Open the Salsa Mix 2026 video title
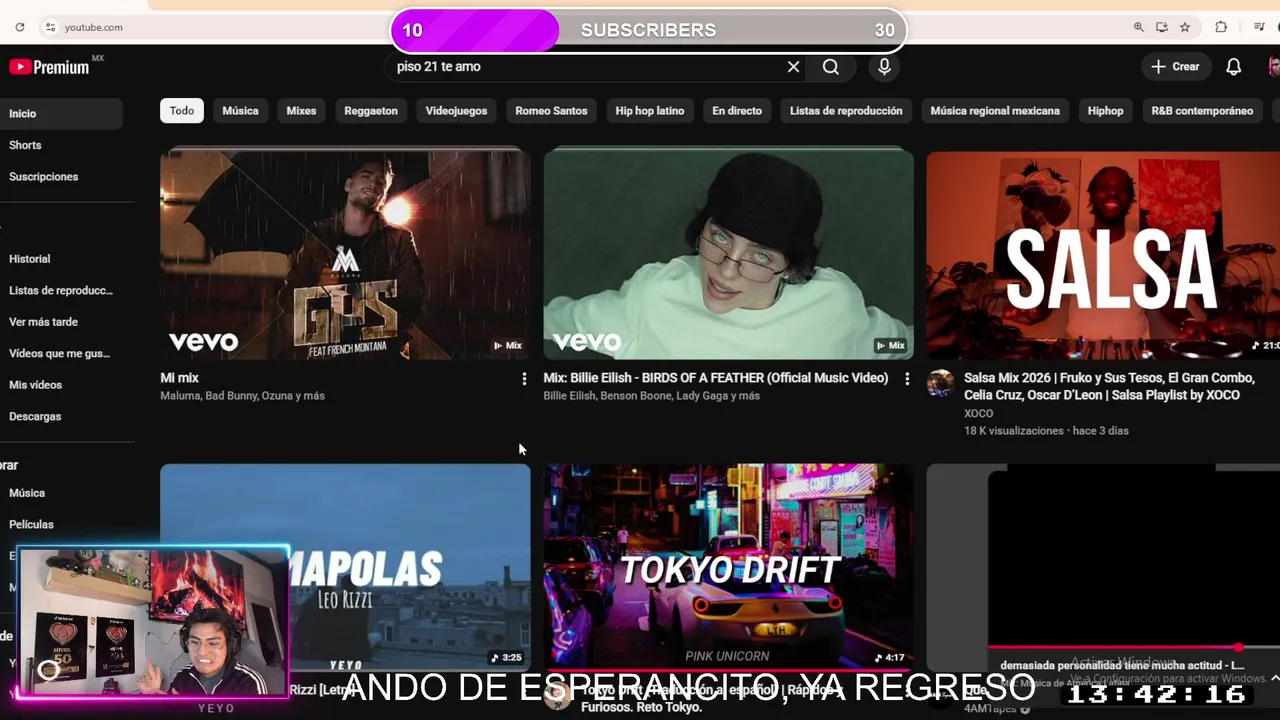This screenshot has height=720, width=1280. tap(1110, 386)
